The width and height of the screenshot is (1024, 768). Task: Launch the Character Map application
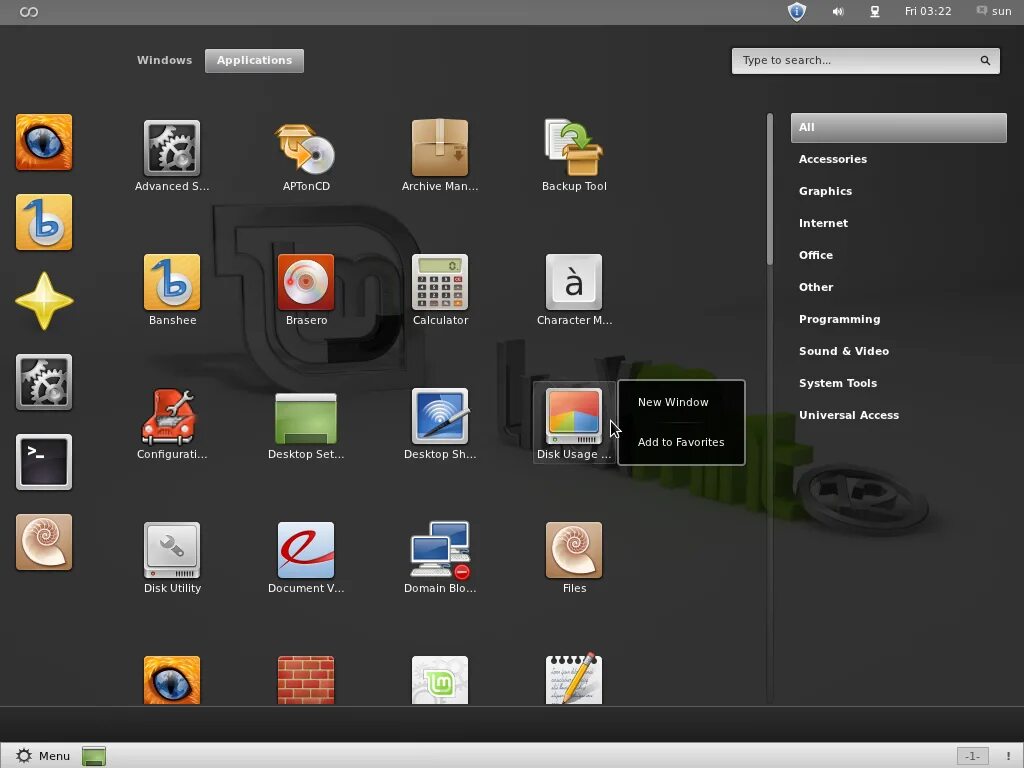tap(574, 289)
